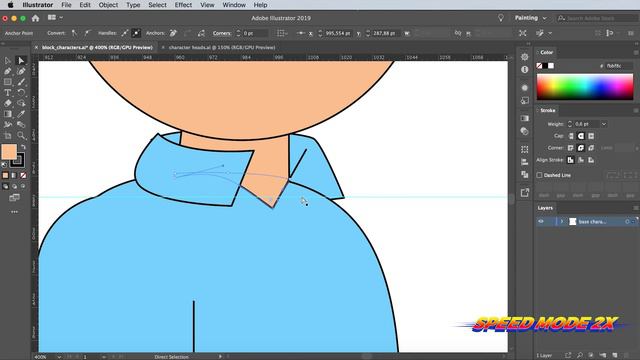Toggle visibility of base chara layer

coord(541,221)
